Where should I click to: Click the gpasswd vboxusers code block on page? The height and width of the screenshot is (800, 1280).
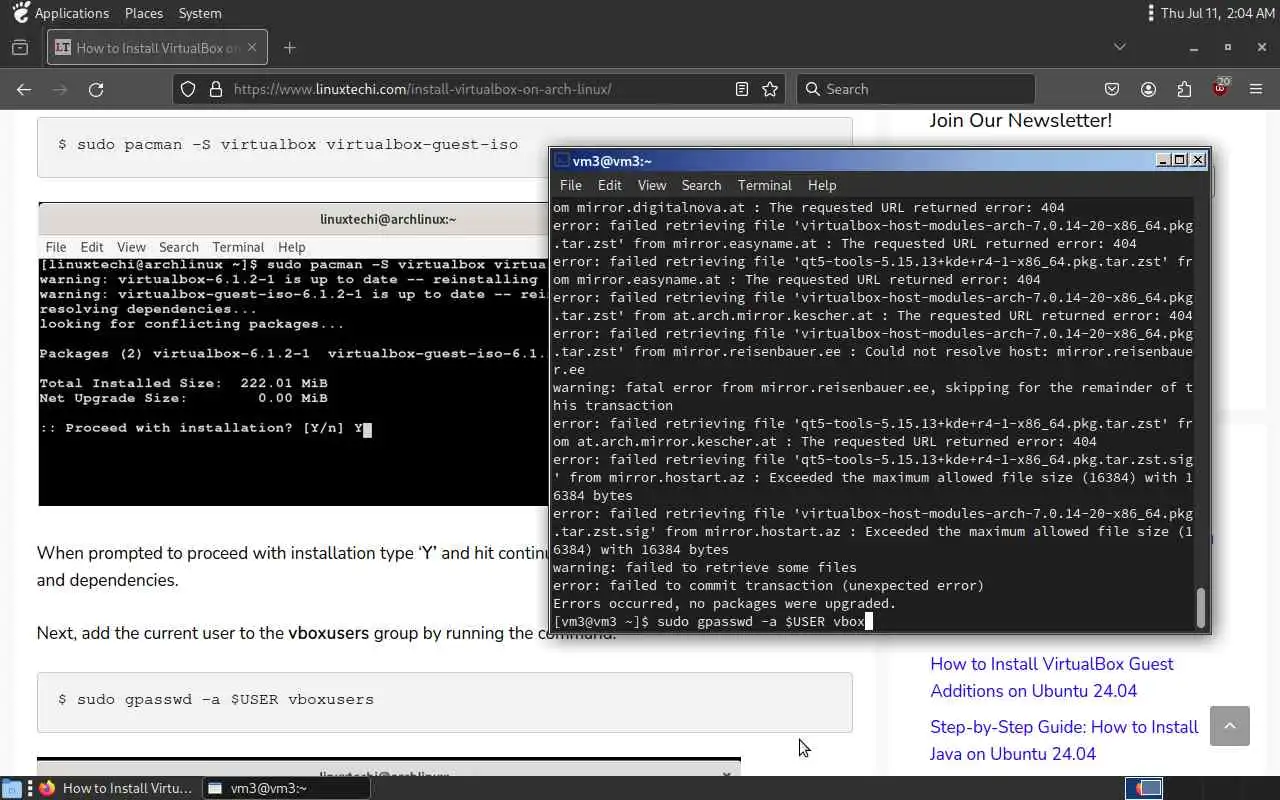pyautogui.click(x=445, y=701)
